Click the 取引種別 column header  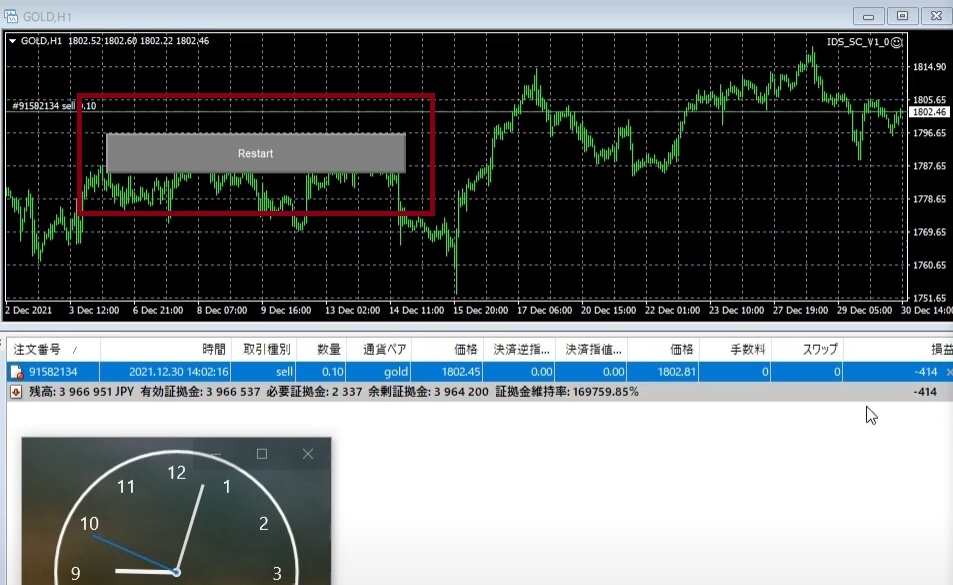[x=266, y=350]
